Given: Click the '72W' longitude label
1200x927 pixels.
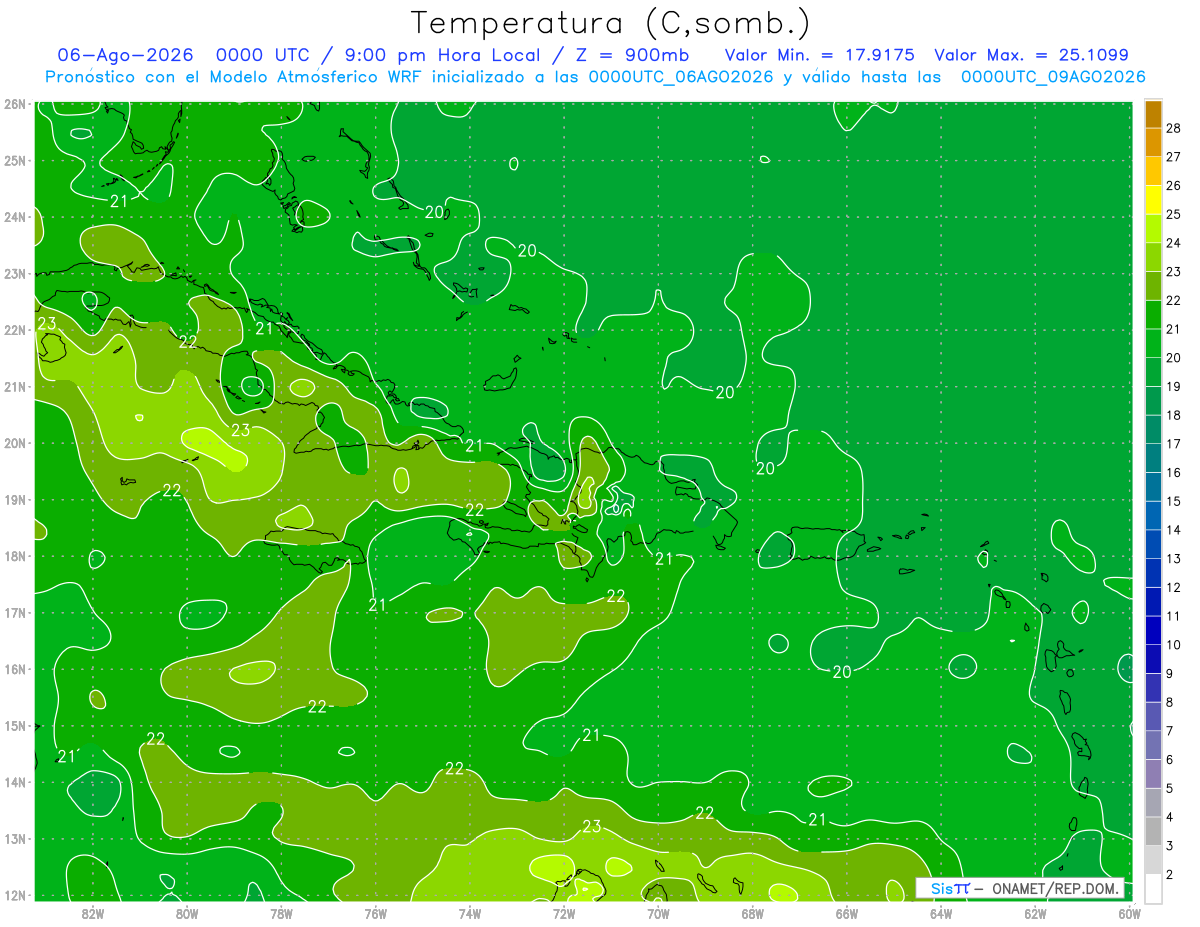Looking at the screenshot, I should point(564,913).
